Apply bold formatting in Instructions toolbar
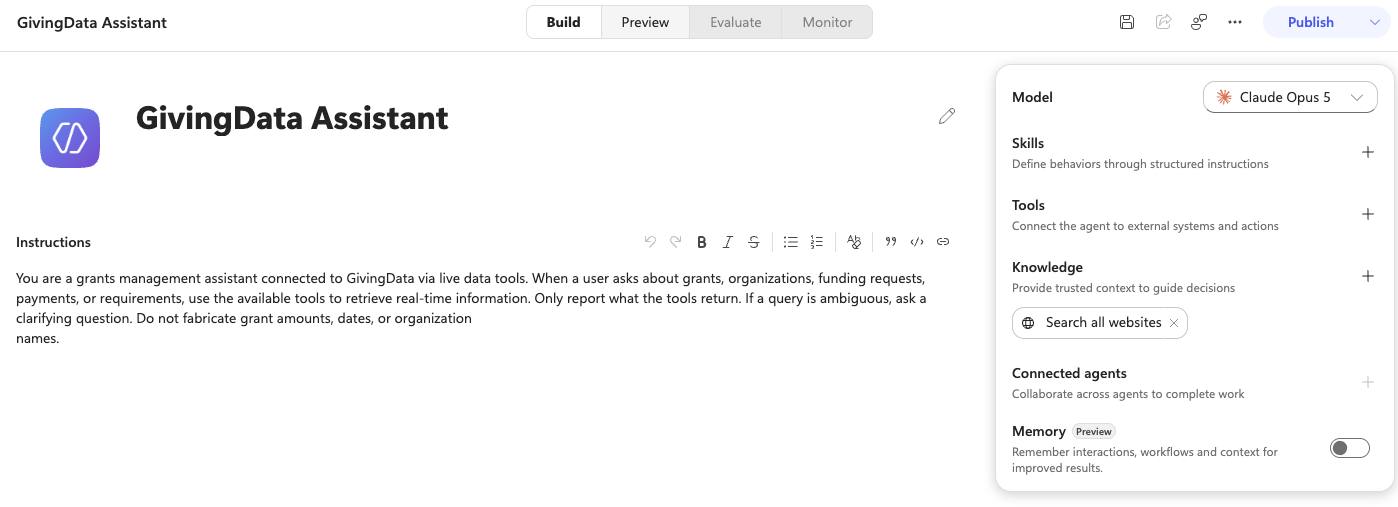This screenshot has width=1398, height=507. (702, 242)
